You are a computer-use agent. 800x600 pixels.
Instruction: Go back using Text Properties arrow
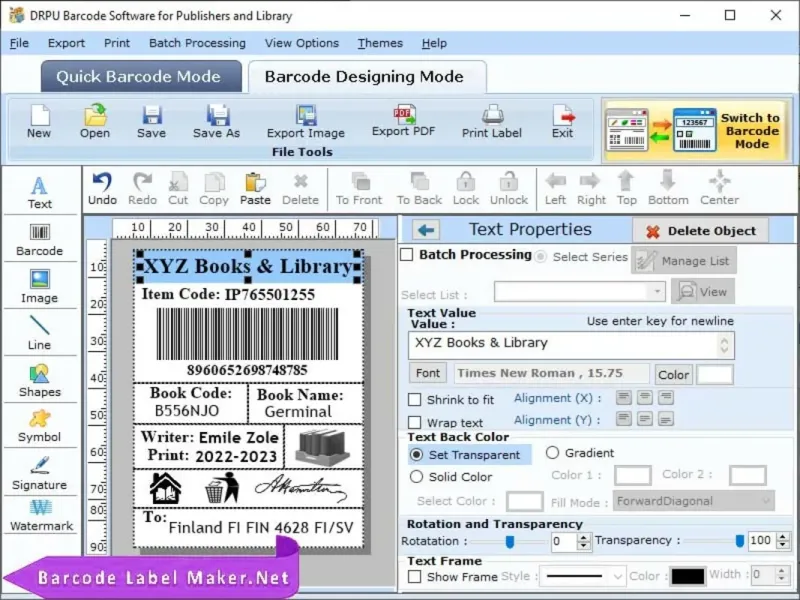coord(426,230)
